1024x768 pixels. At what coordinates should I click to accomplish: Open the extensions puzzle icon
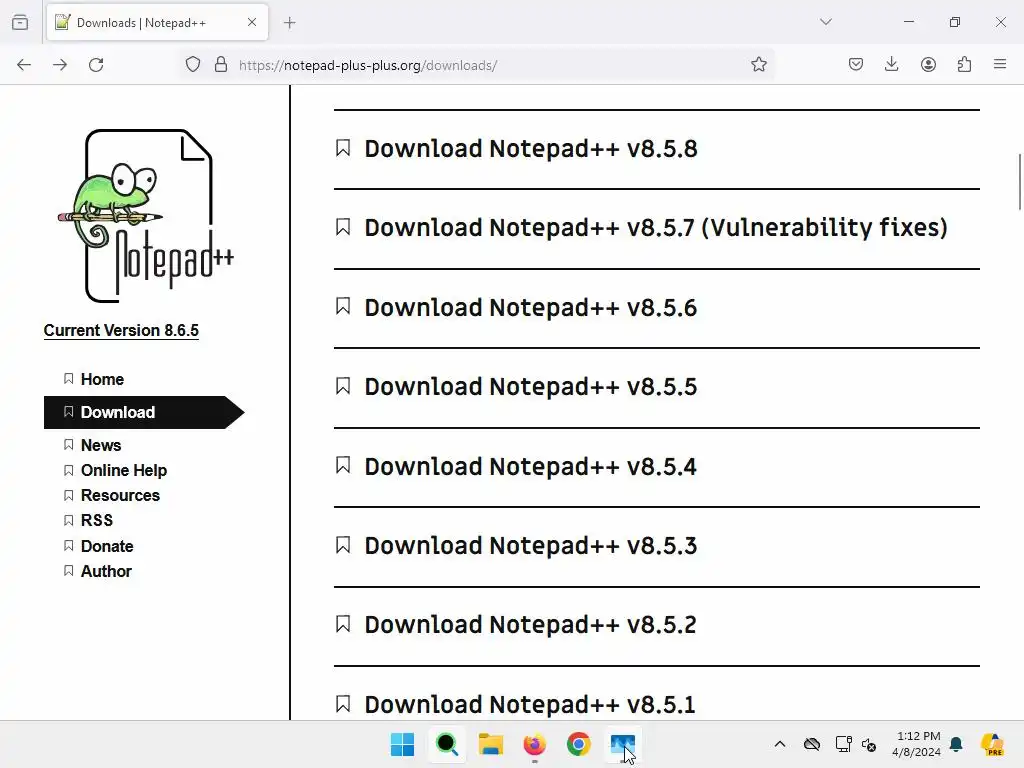pos(964,65)
